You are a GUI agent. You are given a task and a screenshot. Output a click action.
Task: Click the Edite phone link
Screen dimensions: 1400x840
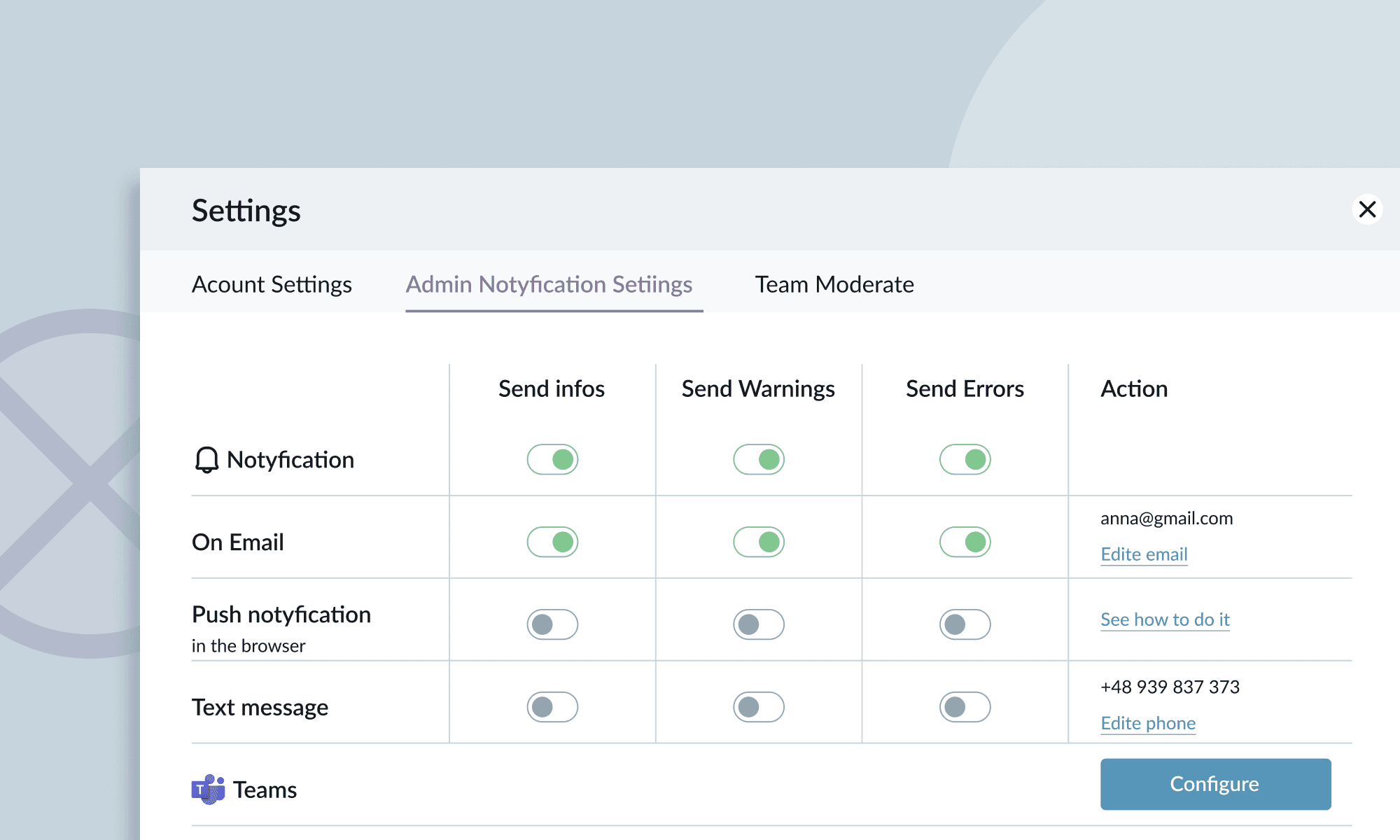(x=1148, y=723)
